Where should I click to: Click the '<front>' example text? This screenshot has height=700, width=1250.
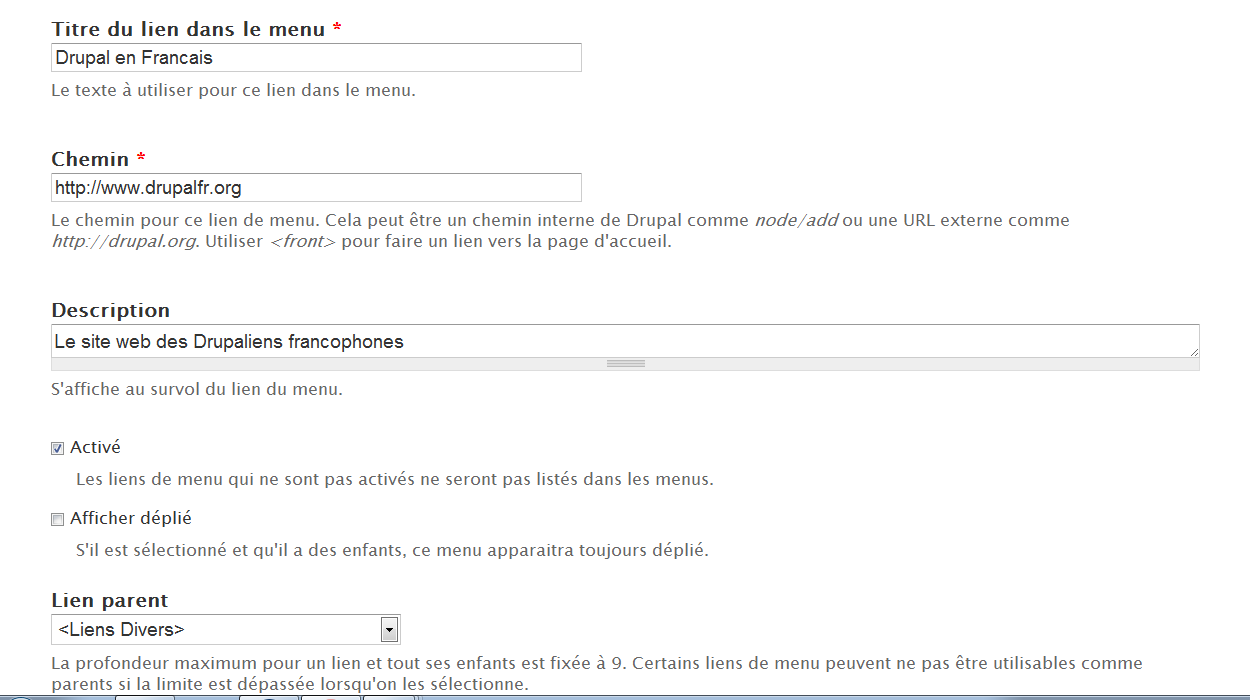tap(303, 242)
